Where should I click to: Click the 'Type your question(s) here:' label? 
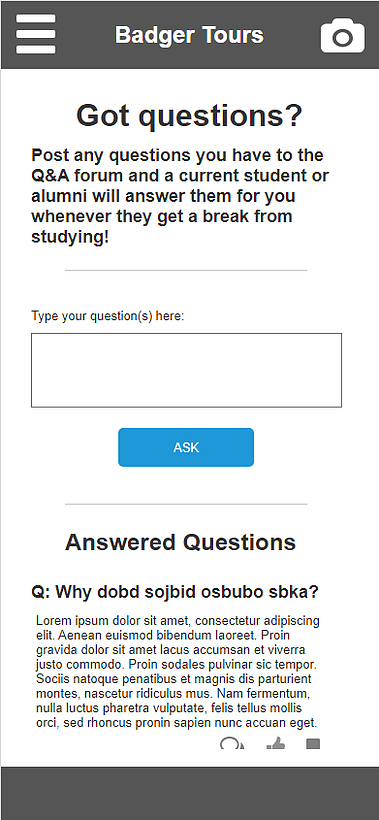[108, 316]
